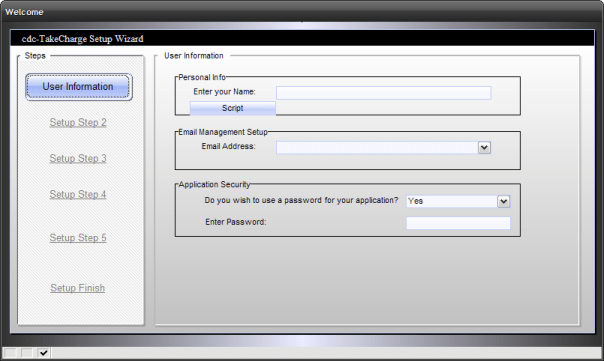604x361 pixels.
Task: Go to Setup Step 2
Action: point(78,123)
